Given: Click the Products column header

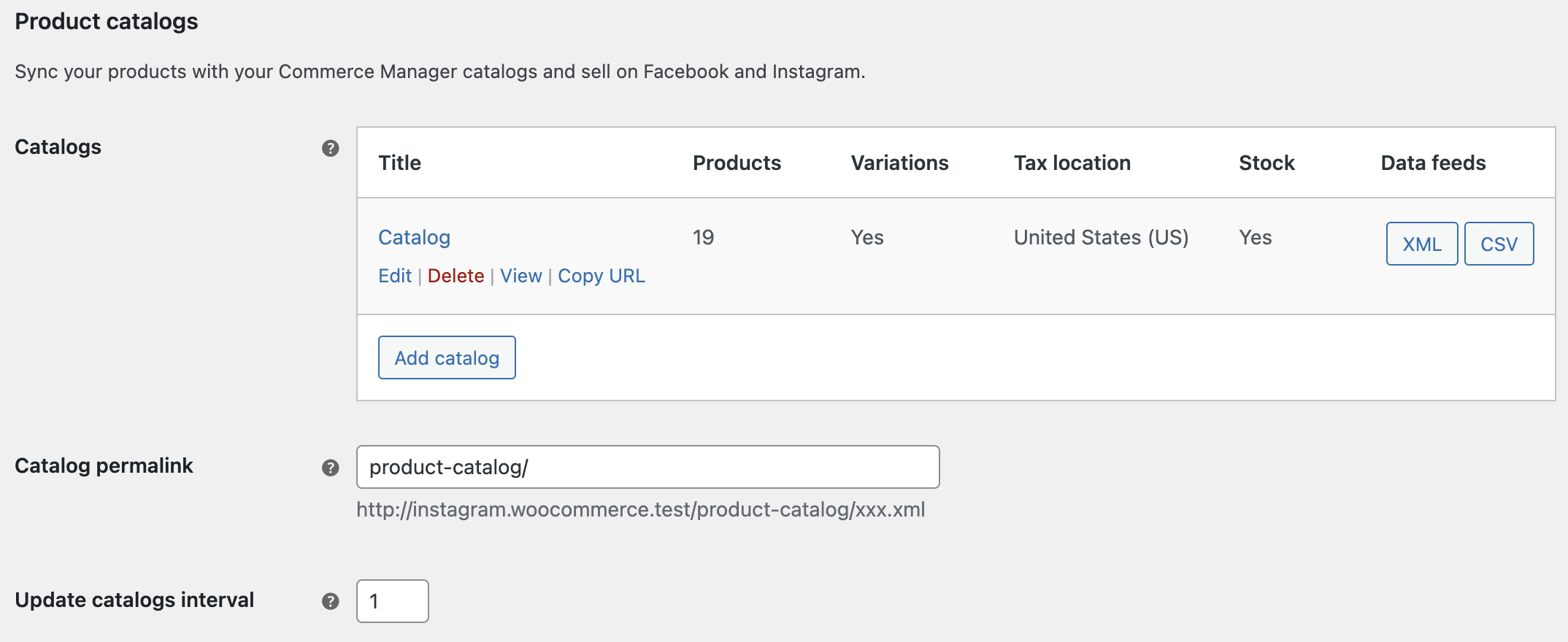Looking at the screenshot, I should 737,163.
